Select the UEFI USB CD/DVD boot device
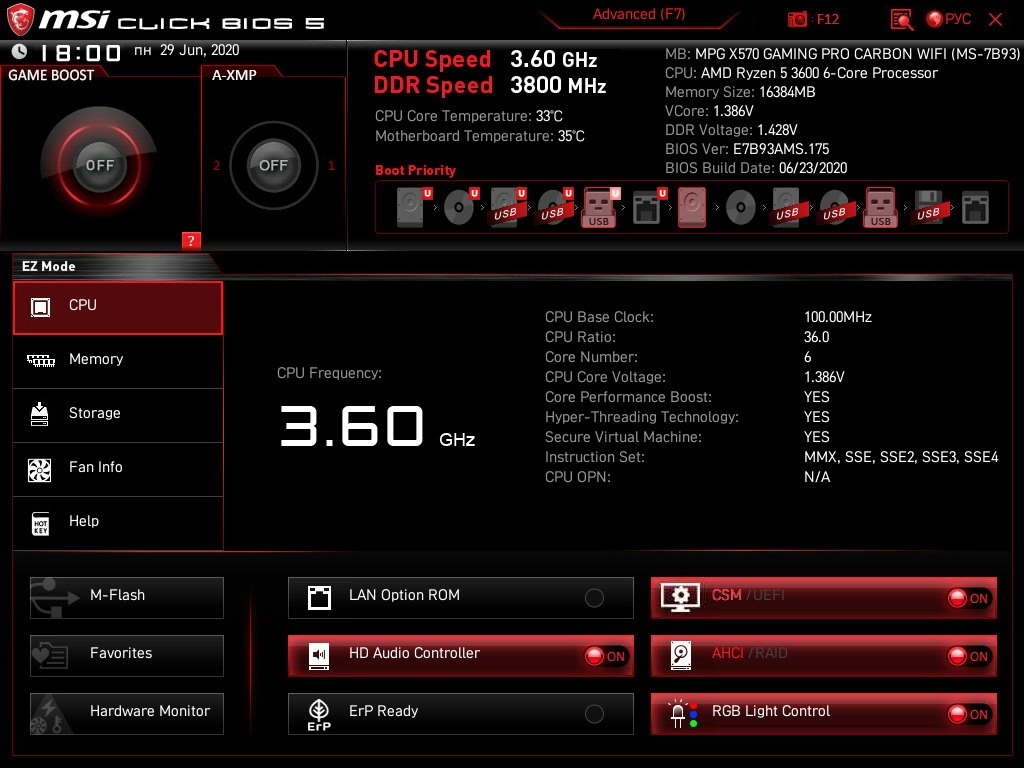Viewport: 1024px width, 768px height. click(x=555, y=208)
